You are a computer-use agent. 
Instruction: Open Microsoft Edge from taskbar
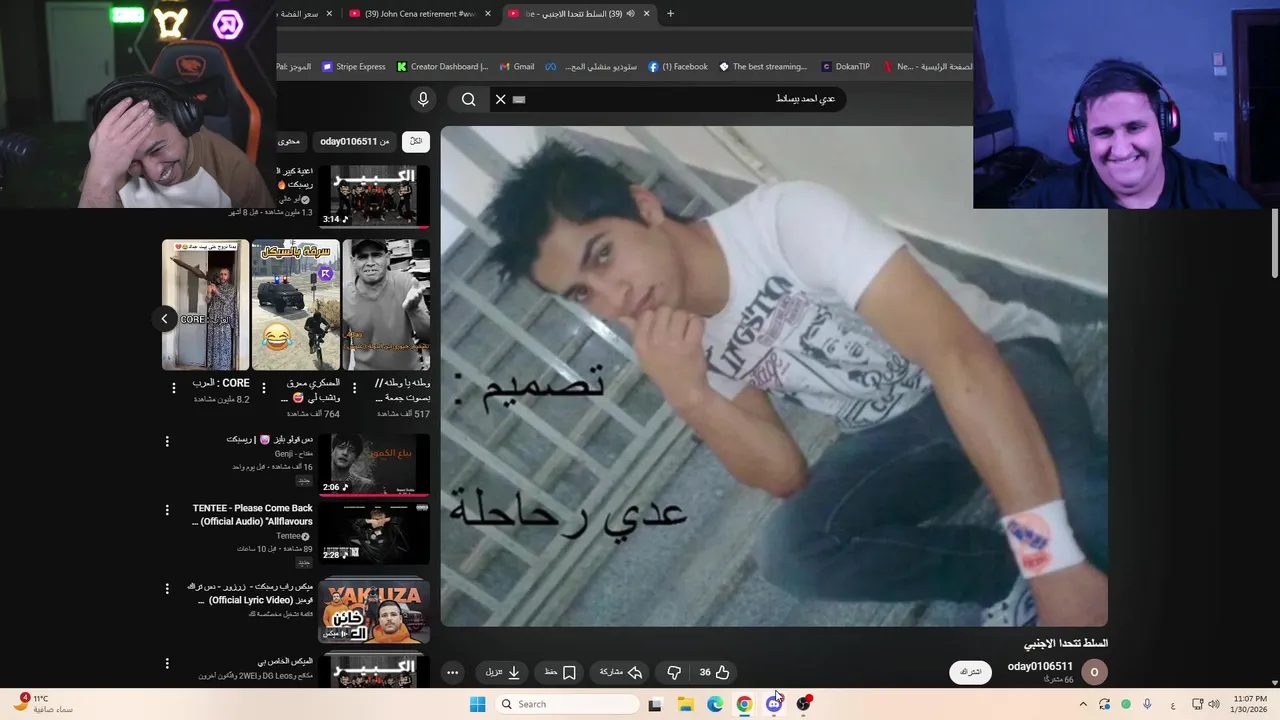pos(715,704)
